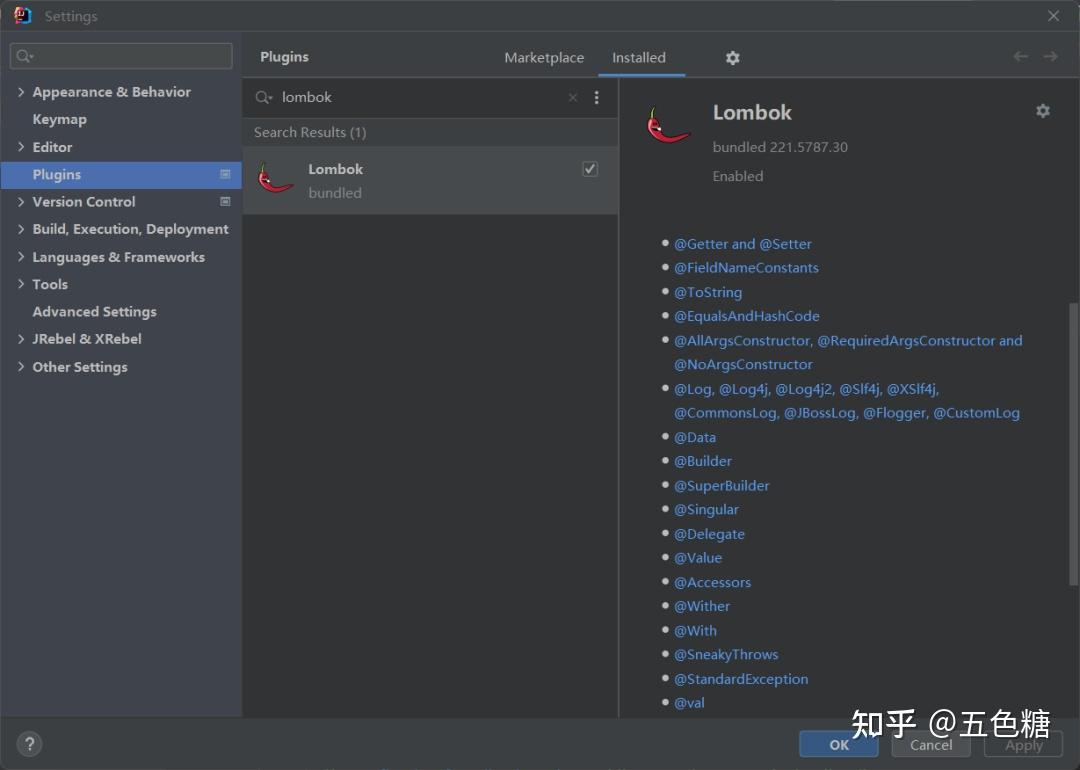Click the plugin search magnifier icon
The width and height of the screenshot is (1080, 770).
tap(263, 97)
